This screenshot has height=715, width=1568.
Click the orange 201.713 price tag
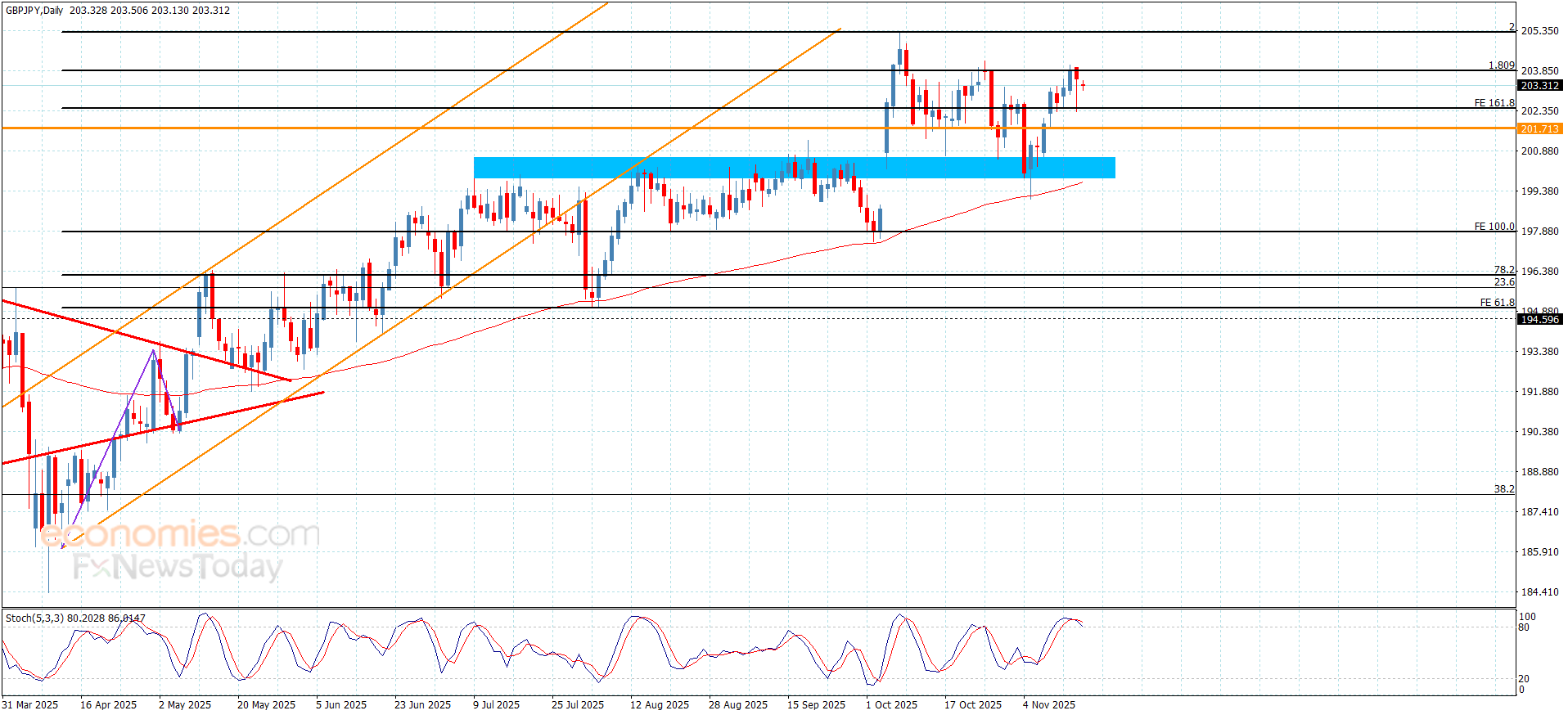click(1539, 129)
